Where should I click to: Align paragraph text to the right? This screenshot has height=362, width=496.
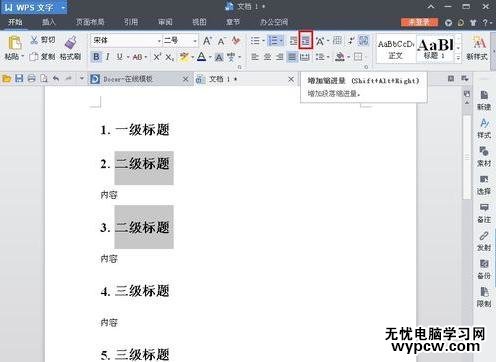[x=280, y=57]
